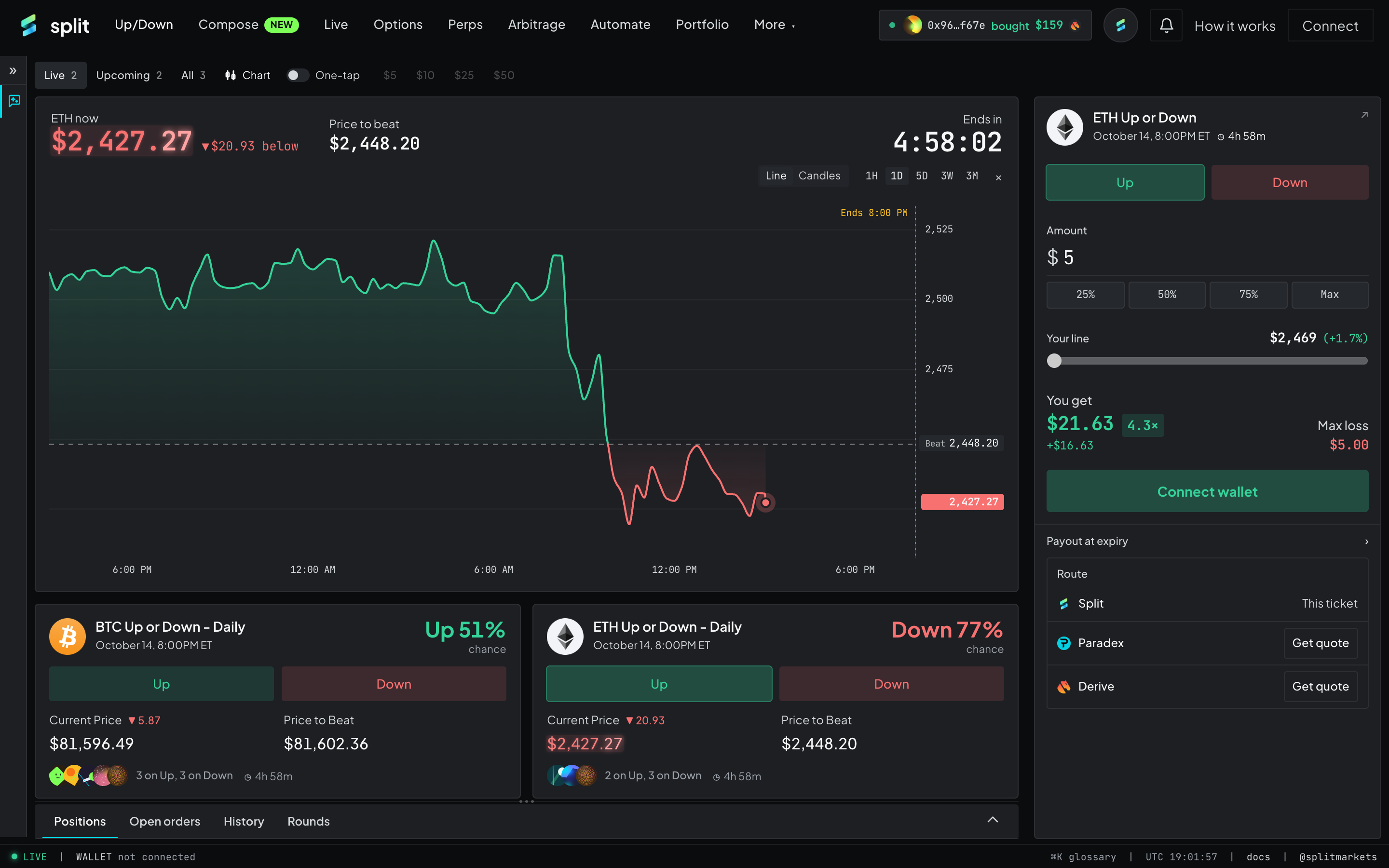The width and height of the screenshot is (1389, 868).
Task: Click participant avatars on BTC Daily card
Action: click(x=88, y=775)
